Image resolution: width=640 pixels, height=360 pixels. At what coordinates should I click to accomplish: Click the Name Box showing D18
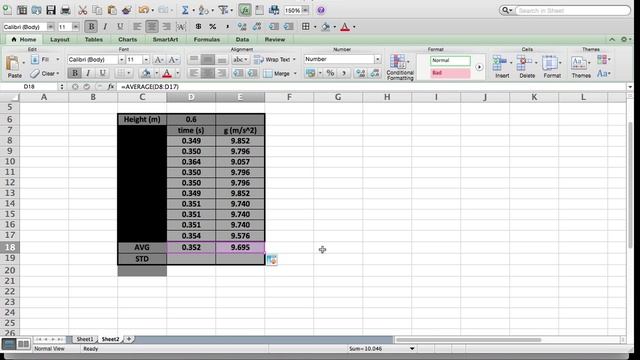tap(29, 87)
